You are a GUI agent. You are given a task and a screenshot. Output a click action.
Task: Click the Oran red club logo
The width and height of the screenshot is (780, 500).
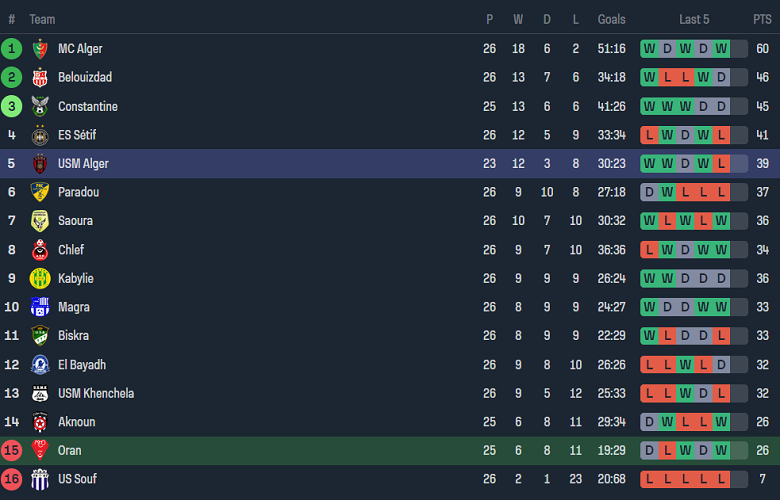click(x=40, y=451)
